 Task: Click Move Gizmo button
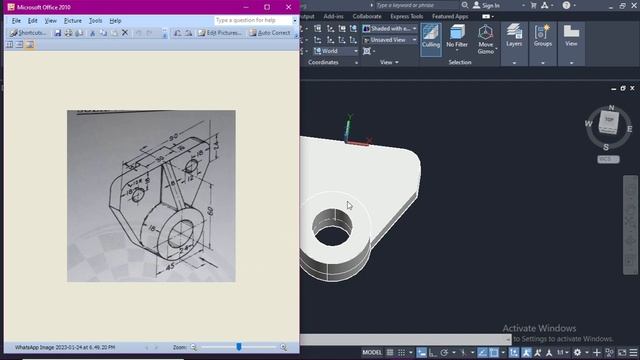pos(485,39)
